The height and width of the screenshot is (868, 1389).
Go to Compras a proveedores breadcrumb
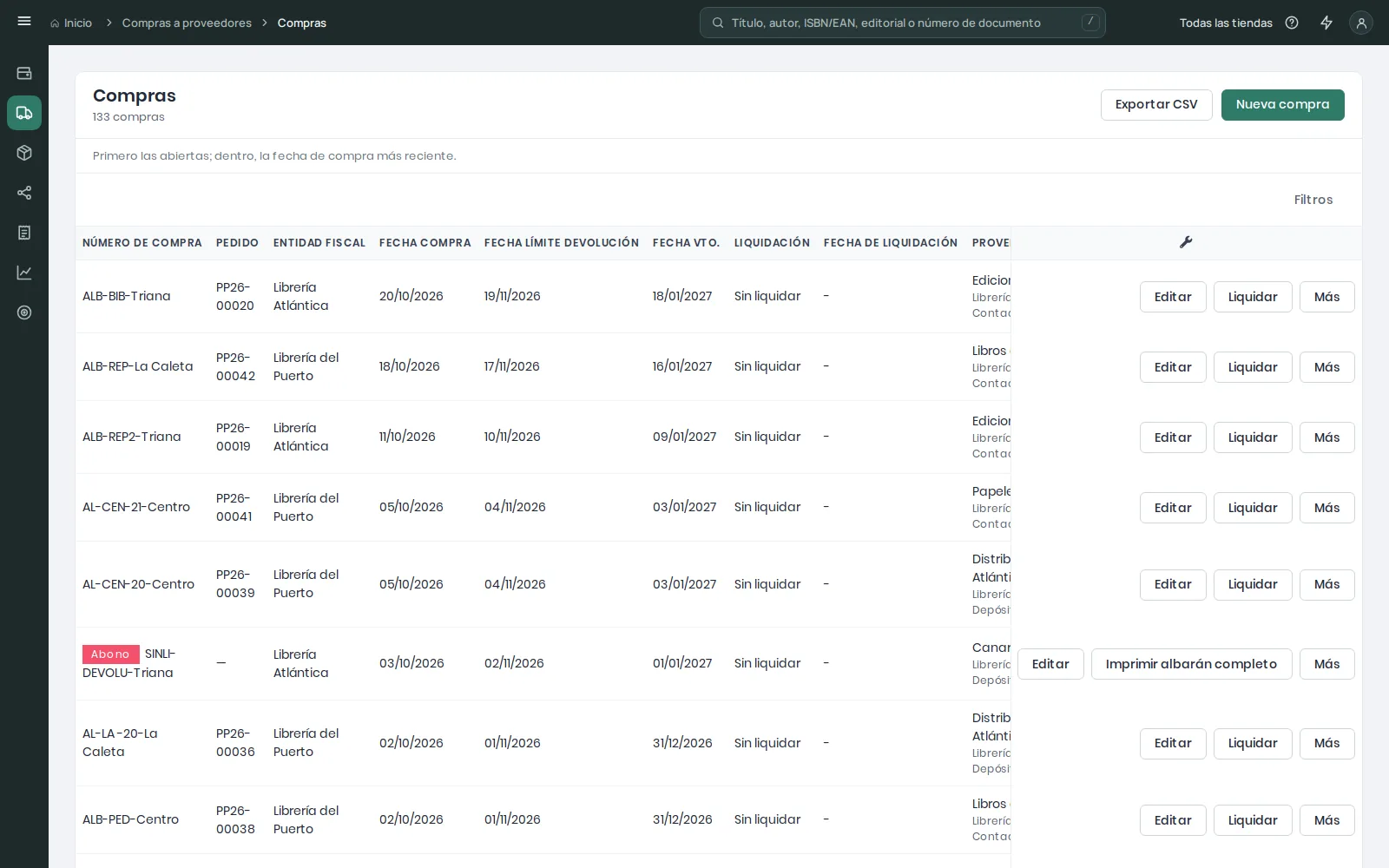point(187,23)
